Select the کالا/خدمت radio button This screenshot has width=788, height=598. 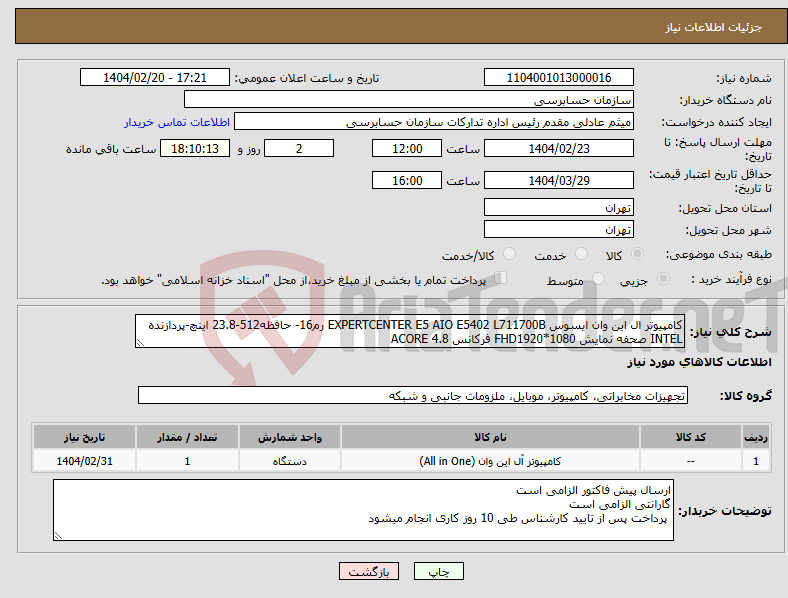pos(509,254)
